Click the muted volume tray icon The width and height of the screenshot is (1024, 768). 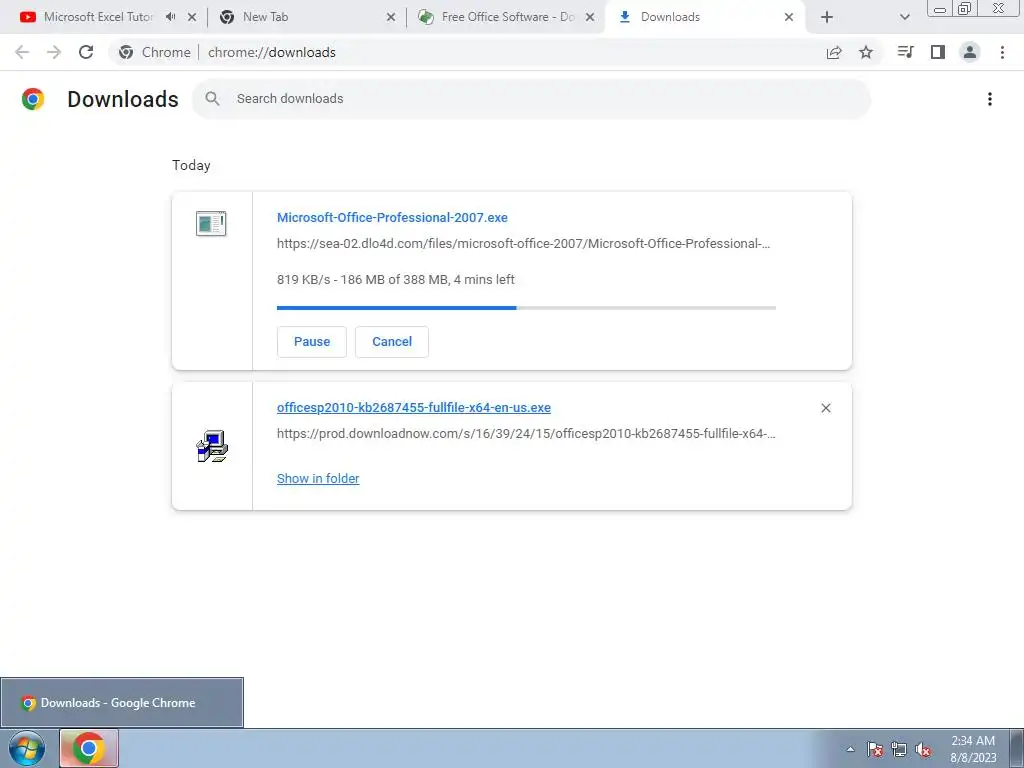(923, 749)
